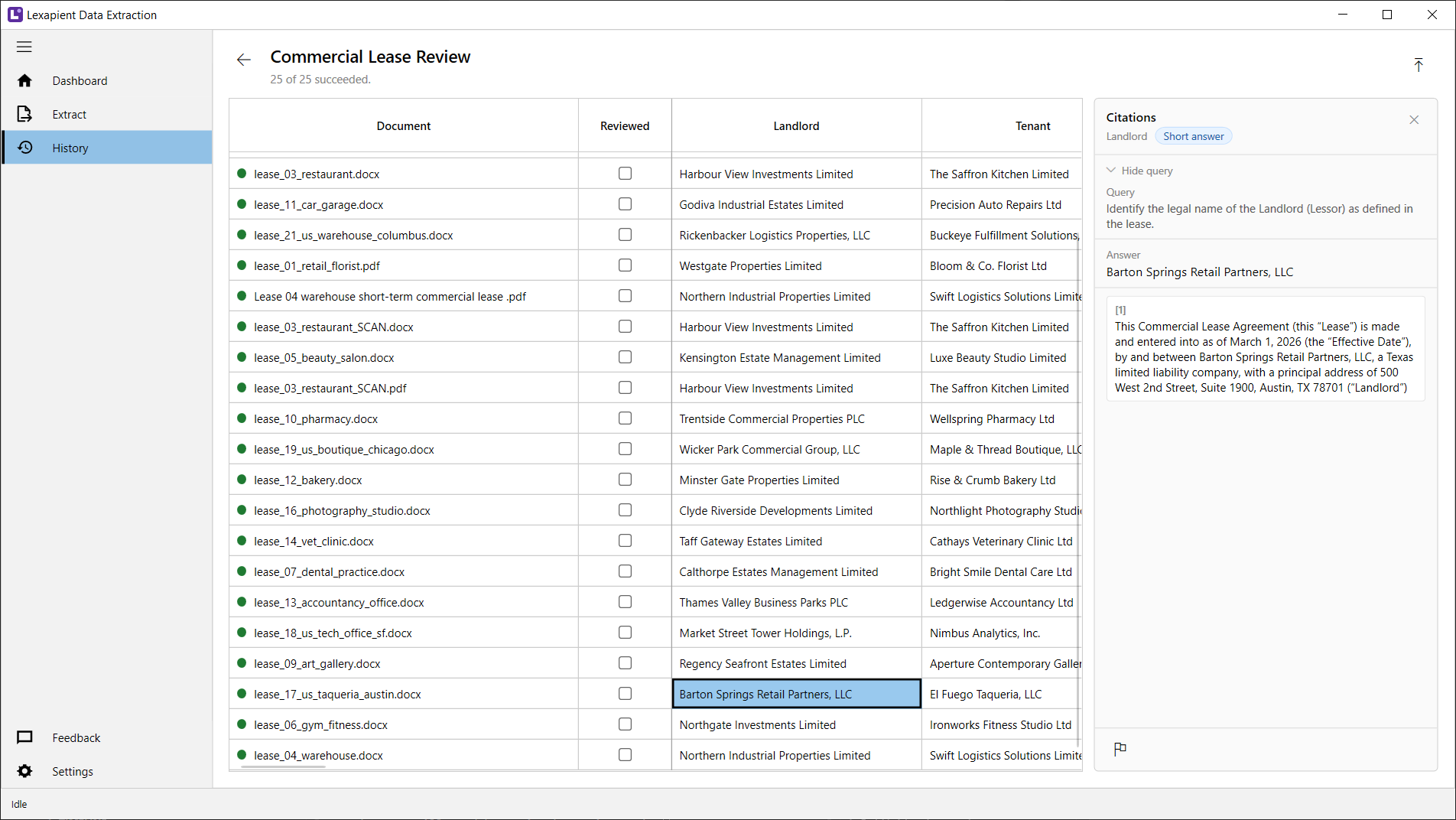Screen dimensions: 1456x820
Task: Select El Fuego Taqueria, LLC tenant cell
Action: tap(1002, 694)
